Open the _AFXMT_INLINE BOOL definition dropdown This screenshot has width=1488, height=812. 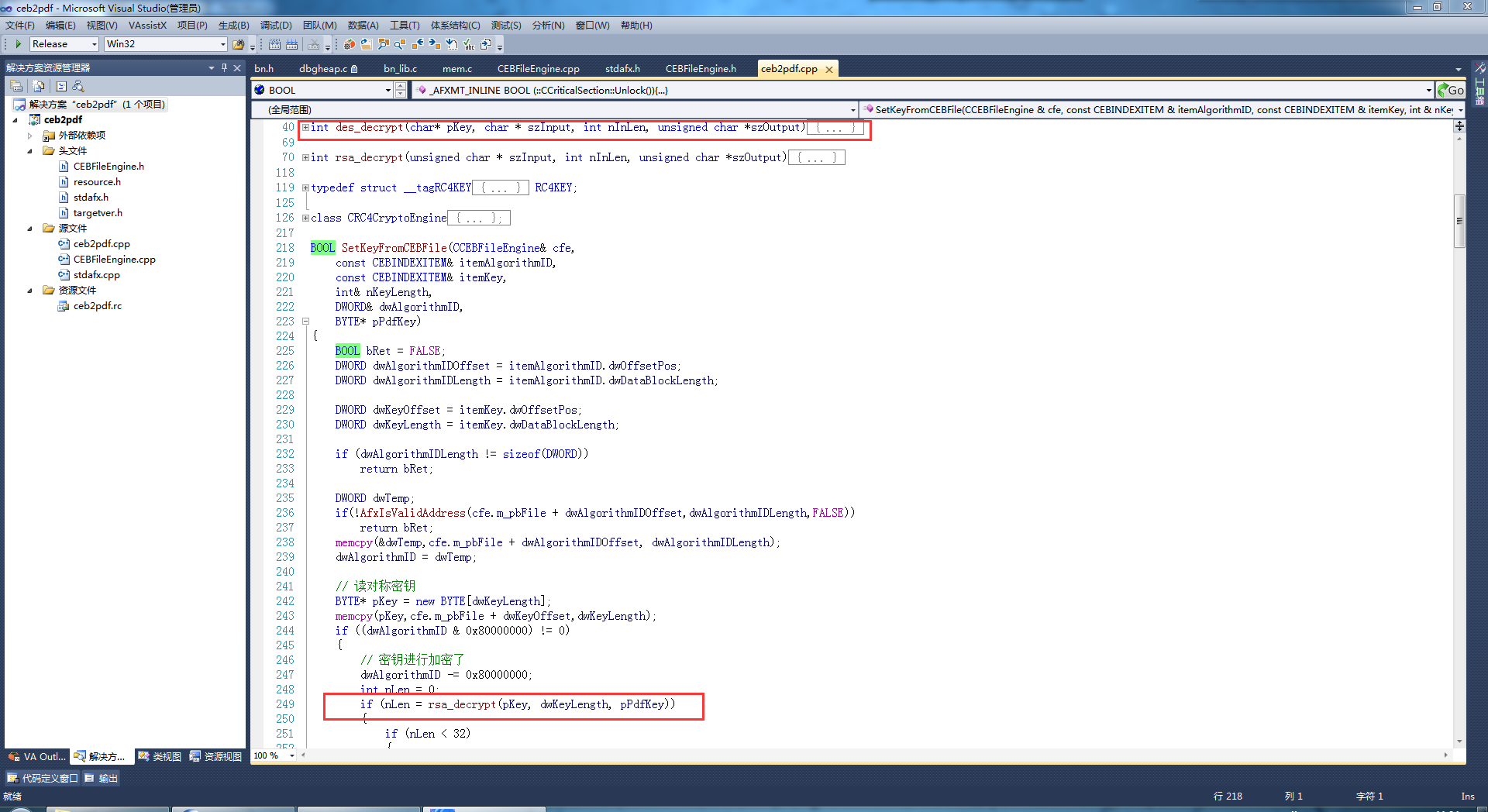(x=1428, y=90)
